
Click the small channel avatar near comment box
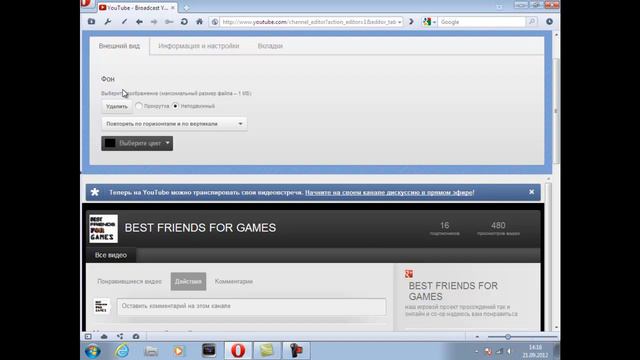tap(102, 306)
